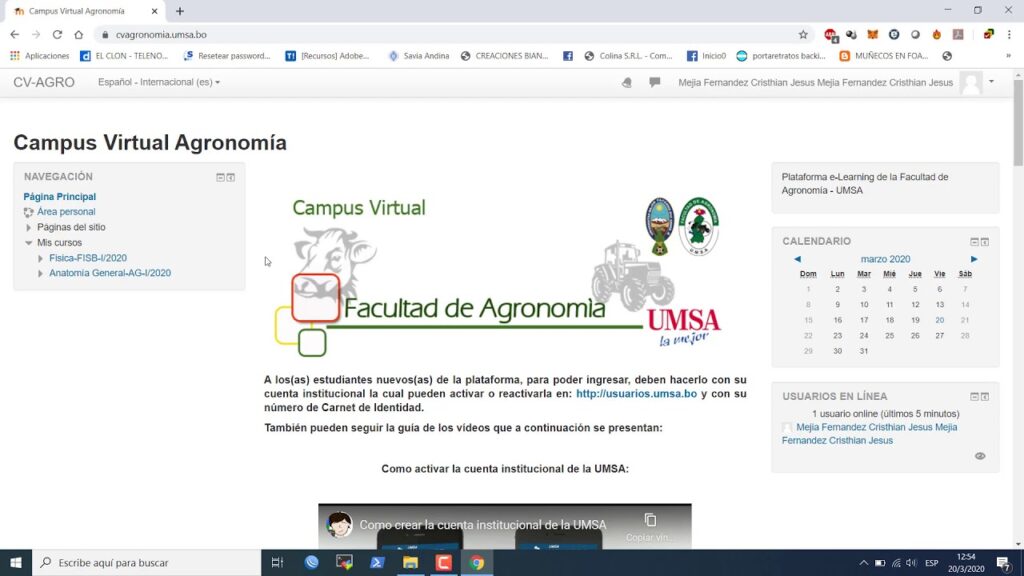The width and height of the screenshot is (1024, 576).
Task: Hide the Usuarios en línea block
Action: (x=974, y=396)
